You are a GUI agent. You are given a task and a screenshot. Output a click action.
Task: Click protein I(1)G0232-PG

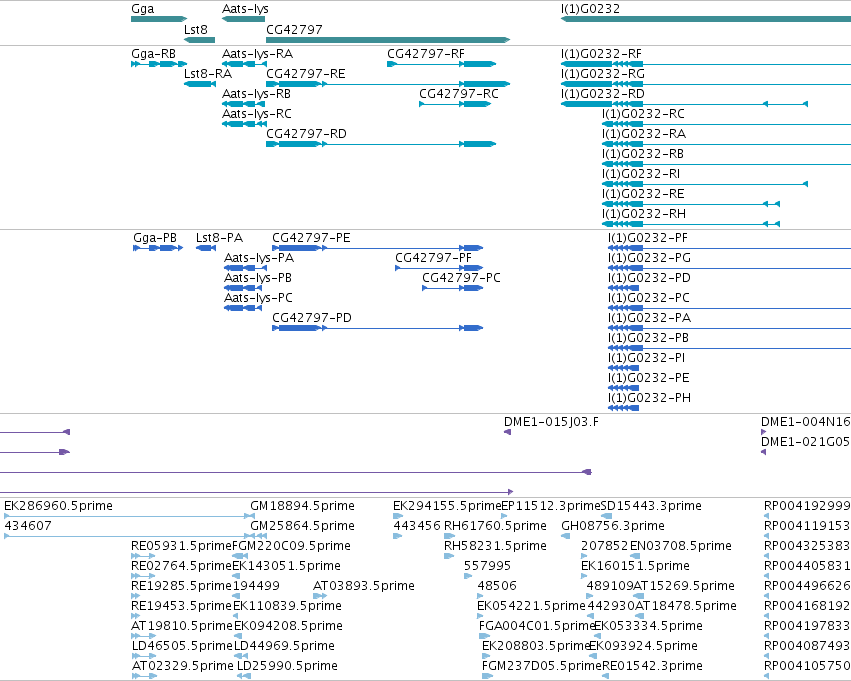649,258
